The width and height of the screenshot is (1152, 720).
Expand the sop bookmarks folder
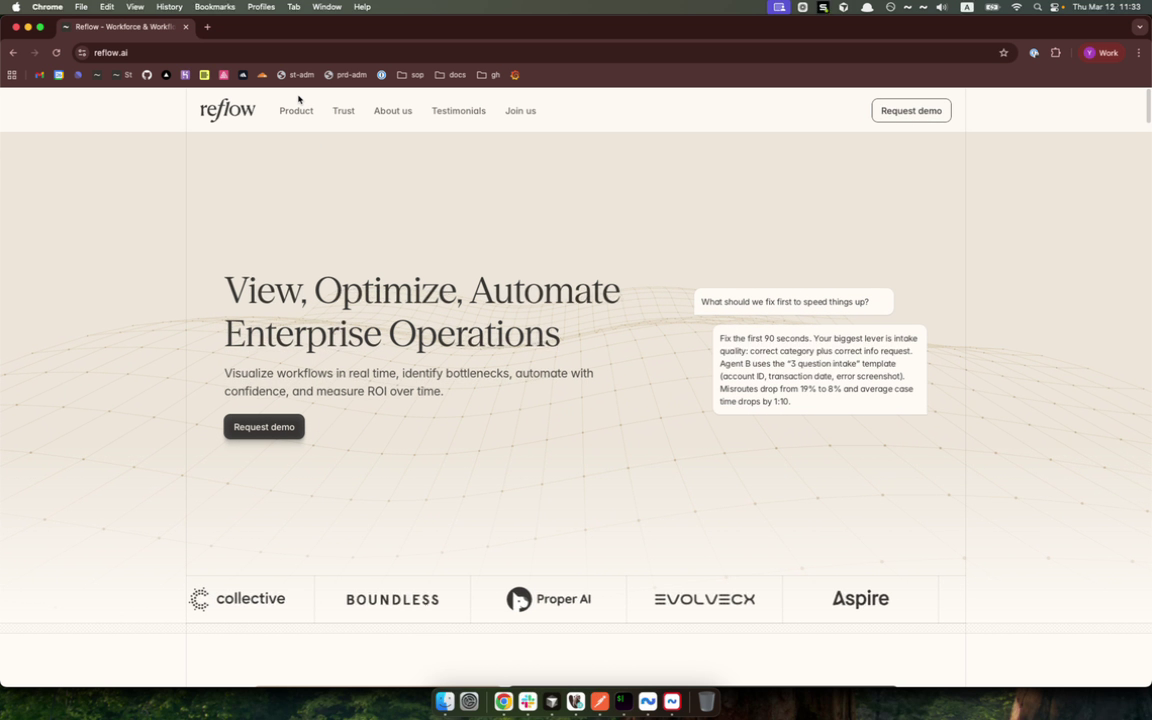pos(410,75)
